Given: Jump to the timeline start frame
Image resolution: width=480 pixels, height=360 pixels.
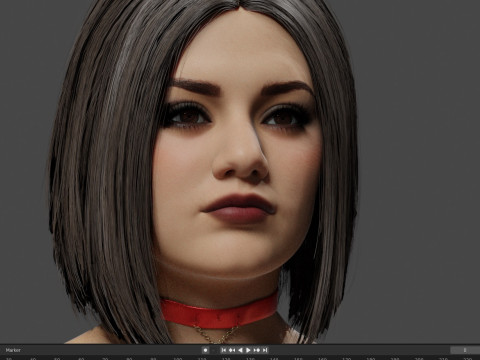Looking at the screenshot, I should 224,350.
